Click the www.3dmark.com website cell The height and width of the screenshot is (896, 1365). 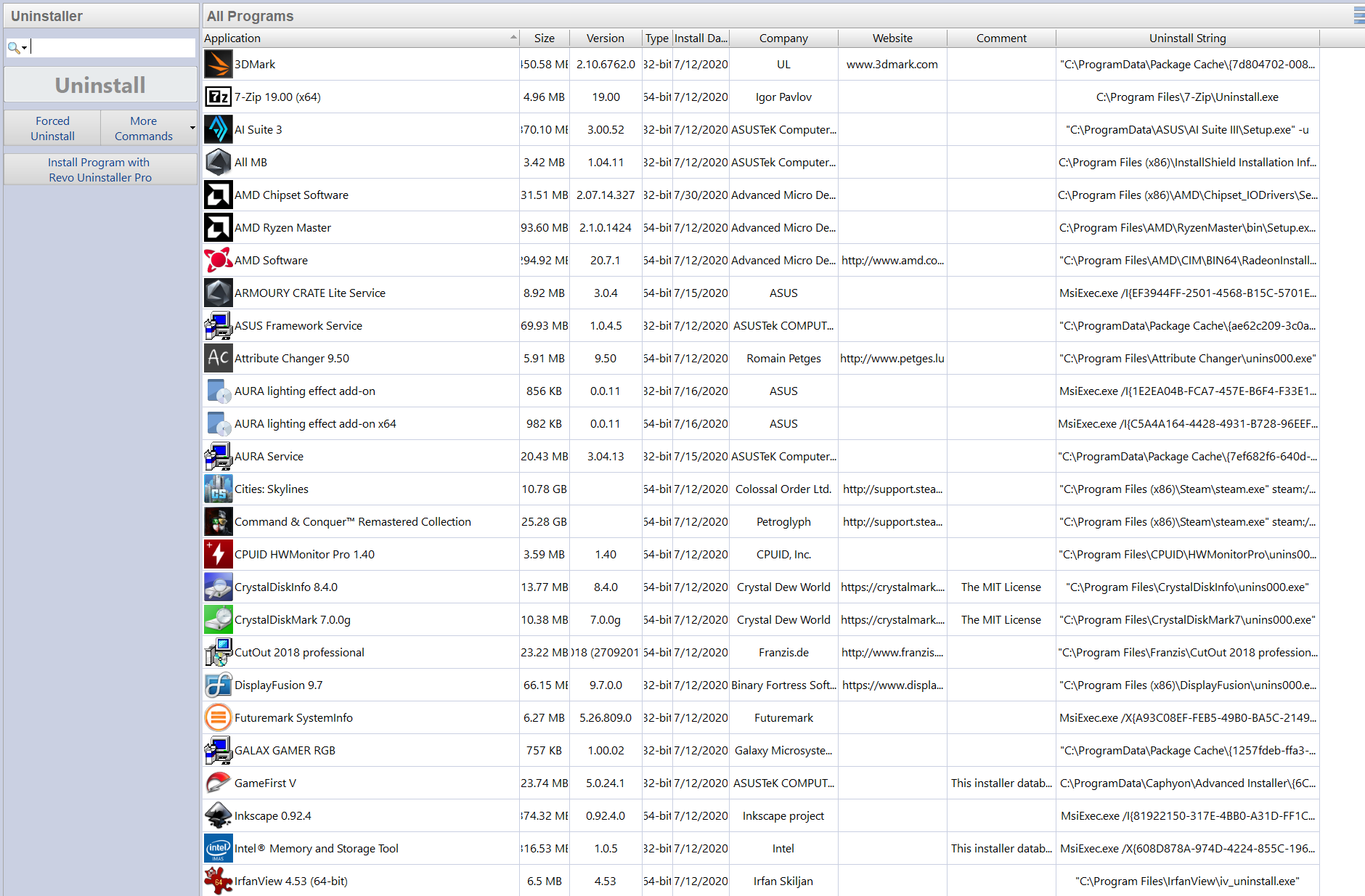point(892,64)
